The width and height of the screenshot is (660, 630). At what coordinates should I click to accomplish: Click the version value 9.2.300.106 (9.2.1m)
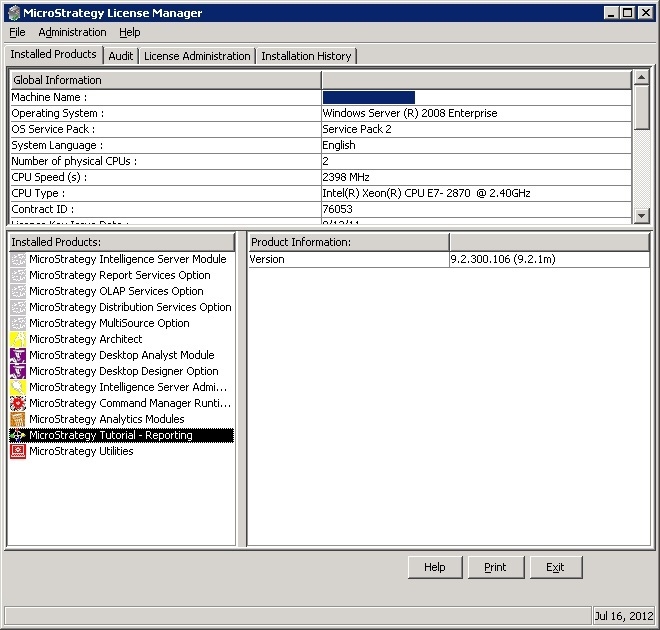pos(503,259)
